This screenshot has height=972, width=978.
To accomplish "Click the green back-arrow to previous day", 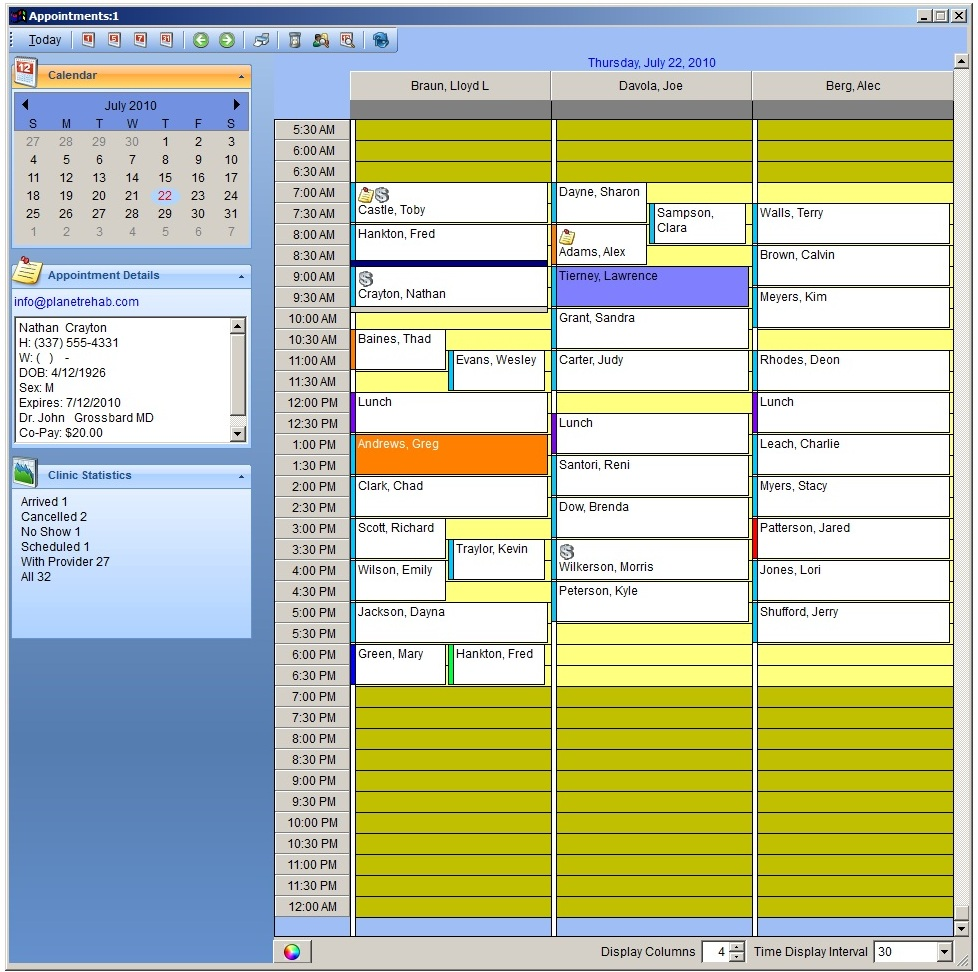I will click(200, 40).
